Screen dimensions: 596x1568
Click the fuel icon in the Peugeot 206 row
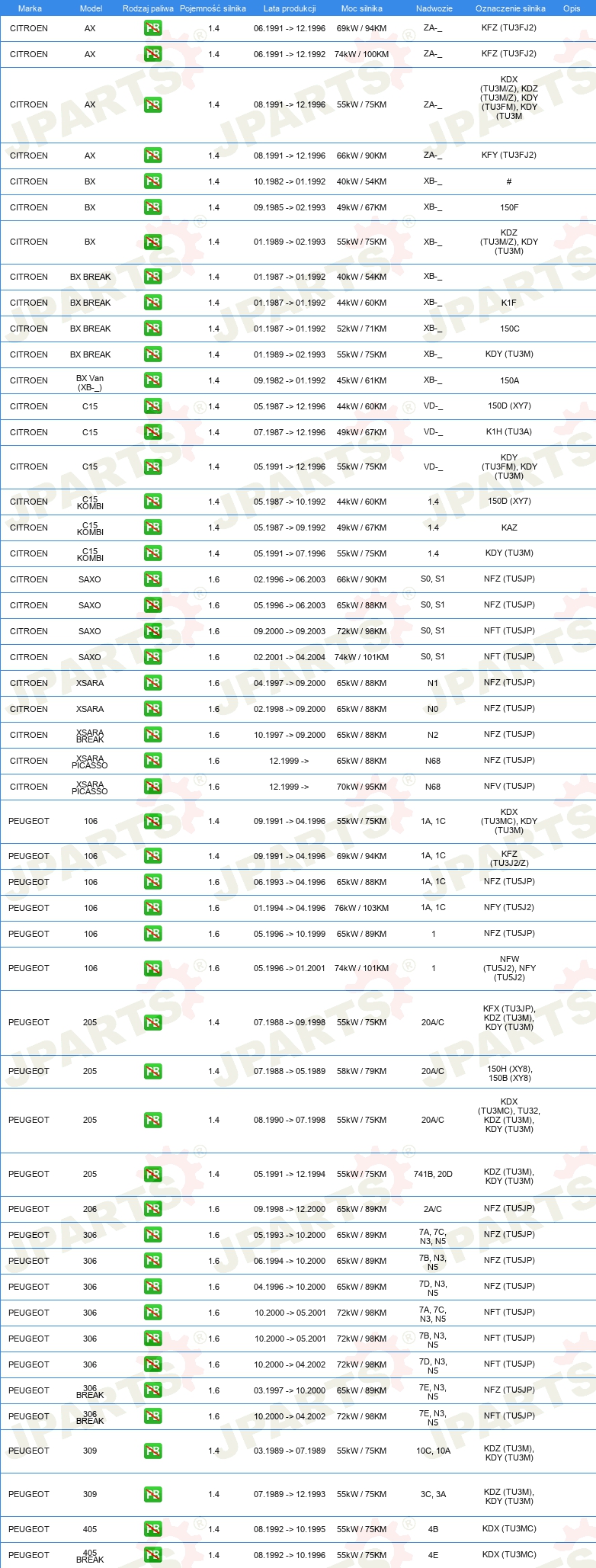tap(152, 1209)
